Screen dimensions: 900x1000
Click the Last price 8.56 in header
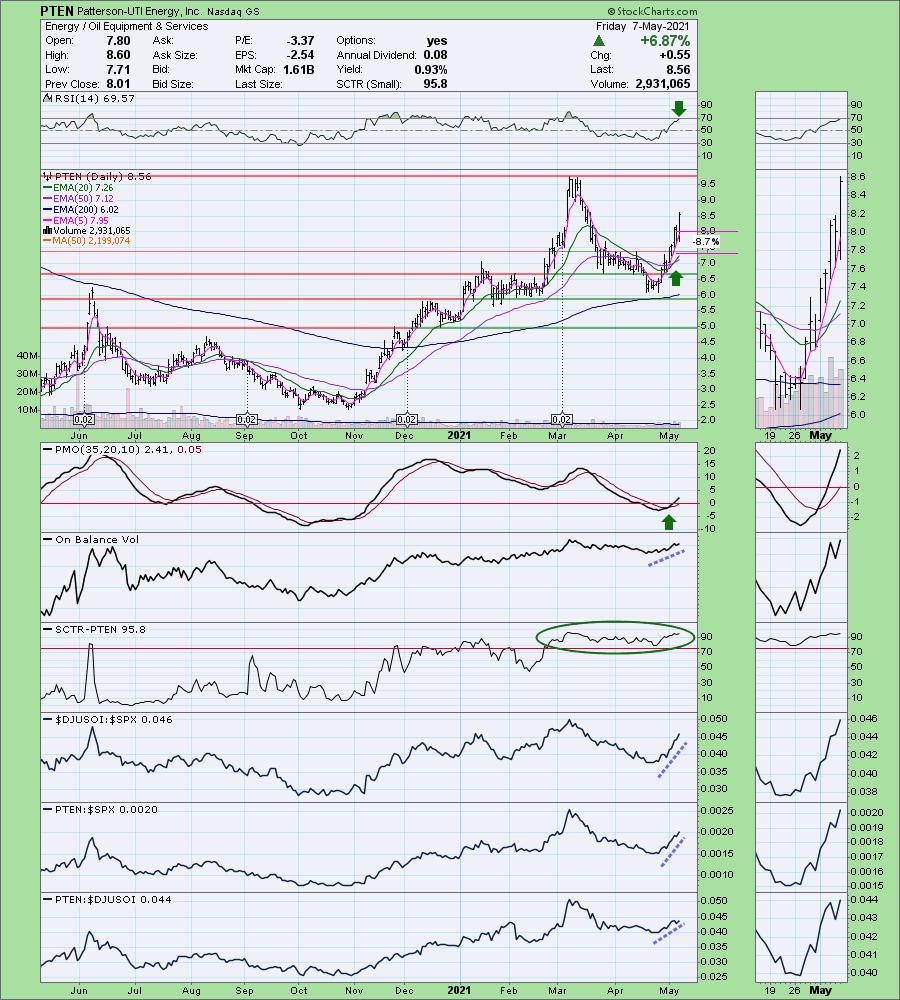point(678,70)
